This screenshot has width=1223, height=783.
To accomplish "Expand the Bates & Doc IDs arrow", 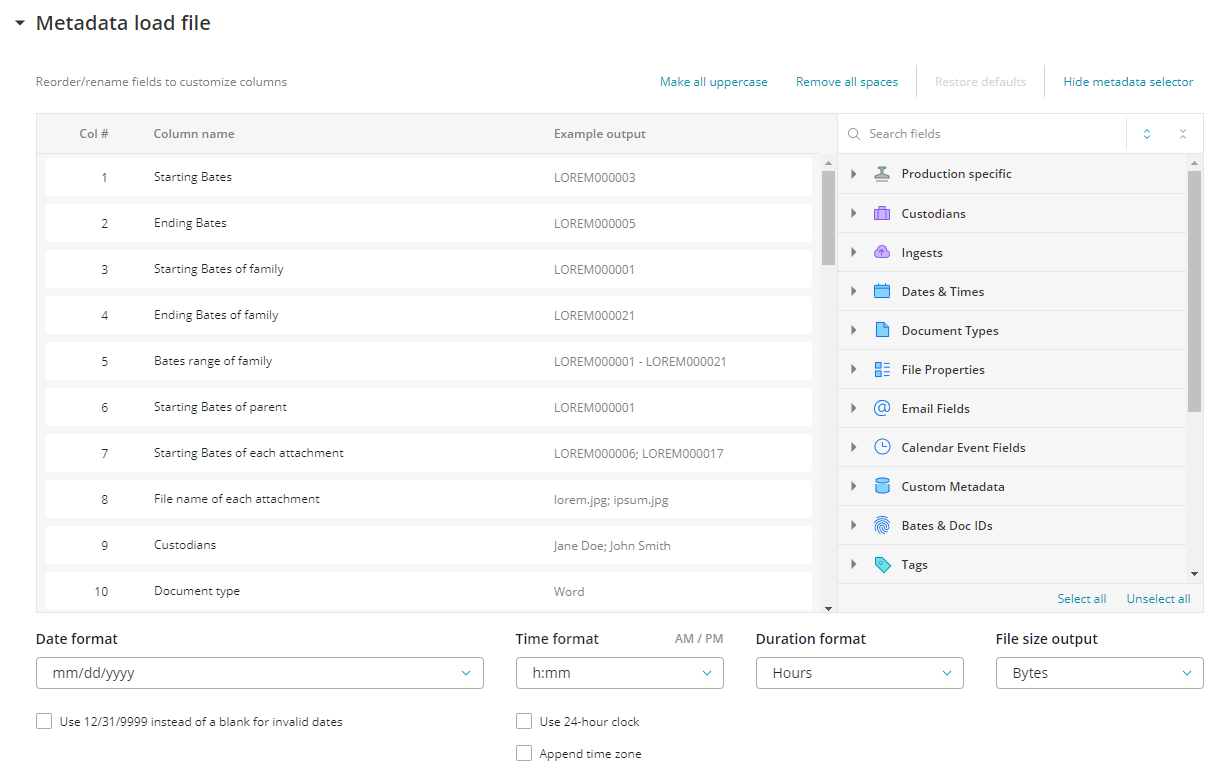I will [x=853, y=525].
